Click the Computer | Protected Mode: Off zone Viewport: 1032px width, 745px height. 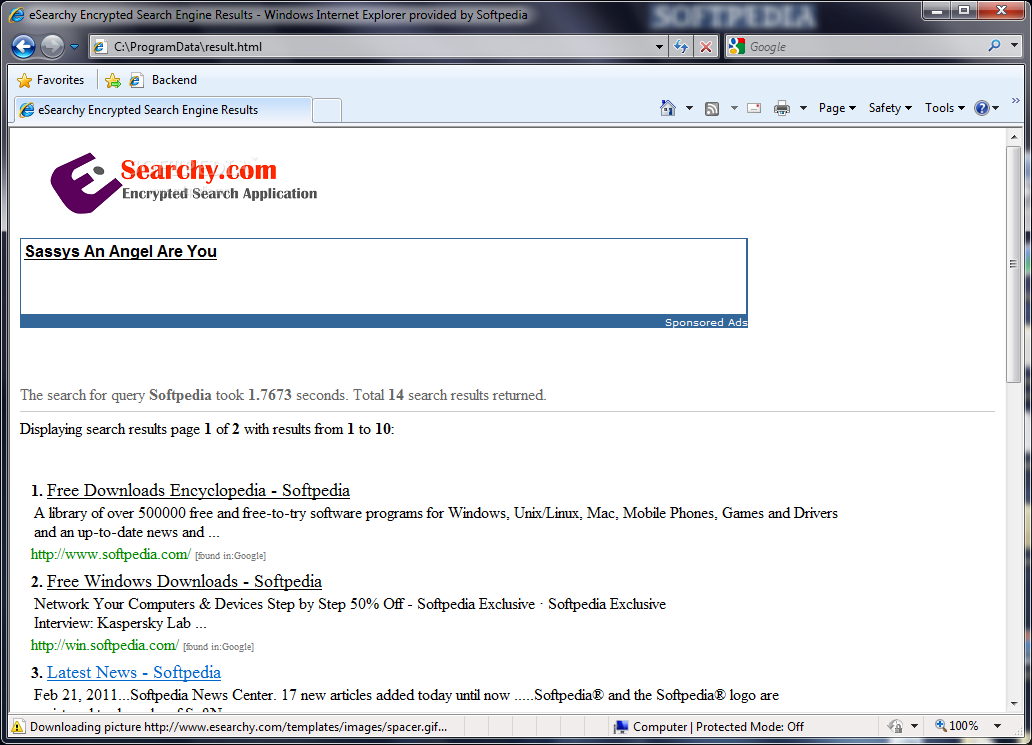coord(709,727)
